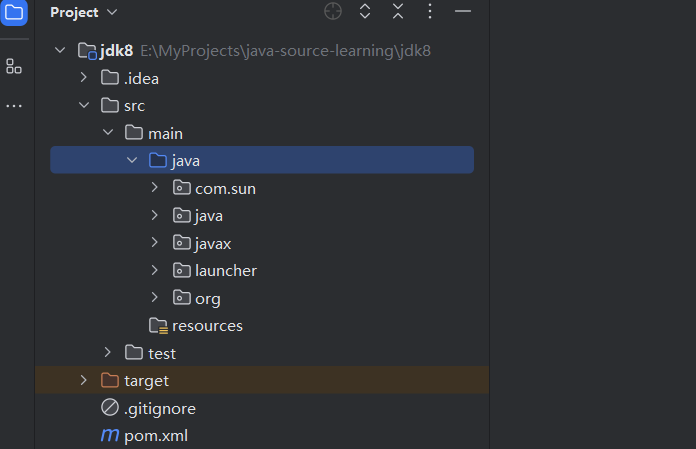This screenshot has height=449, width=696.
Task: Click Select Opened File crosshair icon
Action: (x=333, y=12)
